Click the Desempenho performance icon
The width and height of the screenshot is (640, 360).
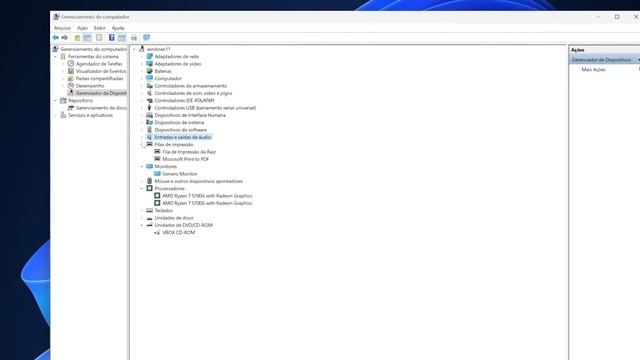click(71, 86)
